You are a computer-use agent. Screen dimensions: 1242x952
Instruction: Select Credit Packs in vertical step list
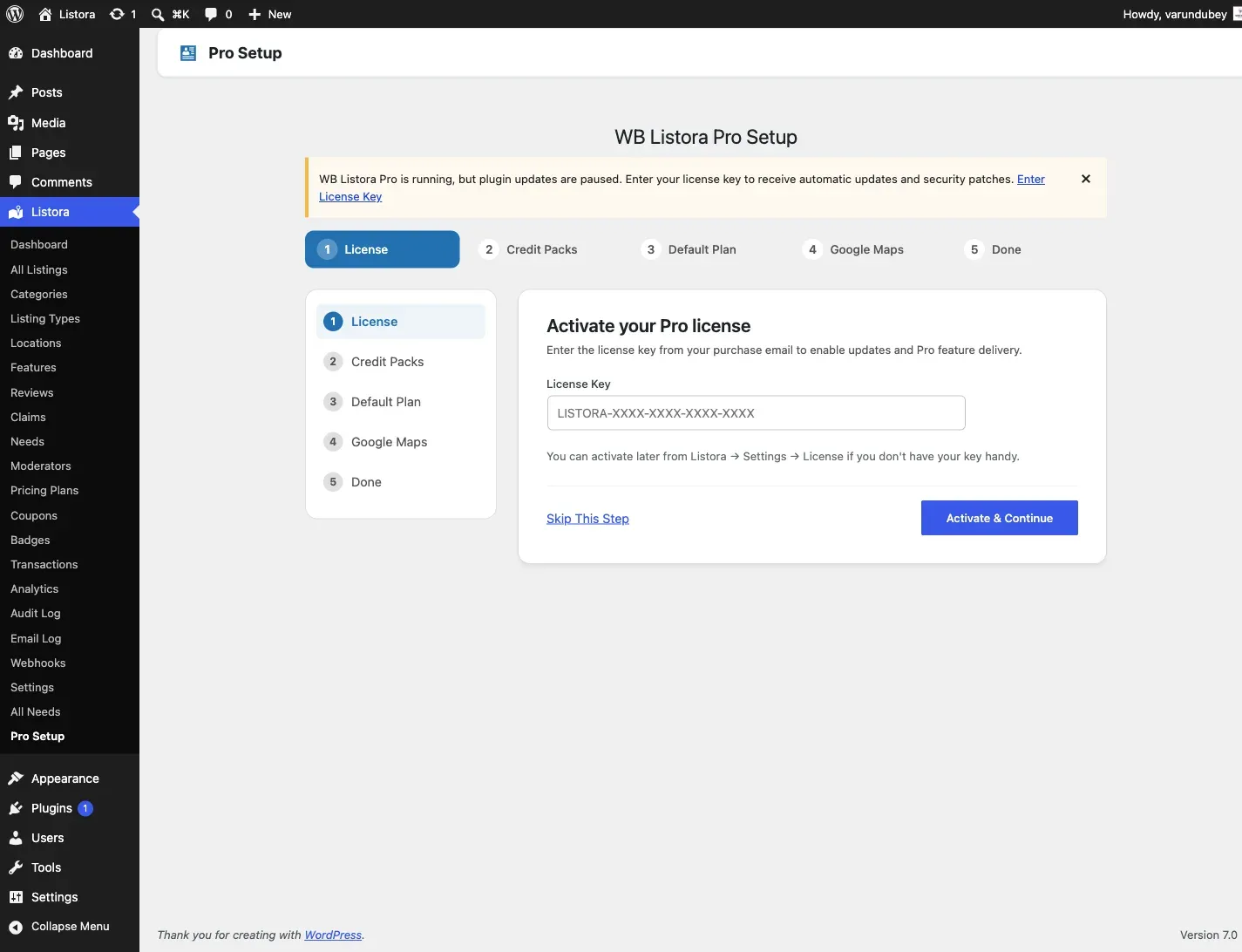coord(401,362)
